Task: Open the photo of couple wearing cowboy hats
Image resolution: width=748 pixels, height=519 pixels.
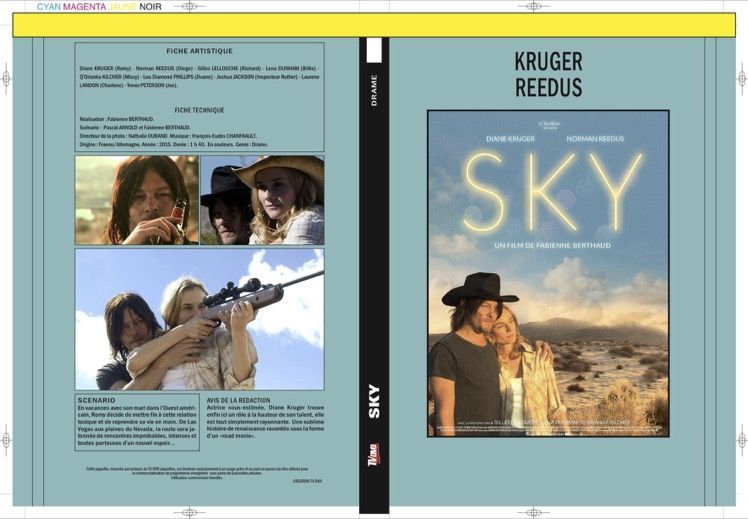Action: click(262, 200)
